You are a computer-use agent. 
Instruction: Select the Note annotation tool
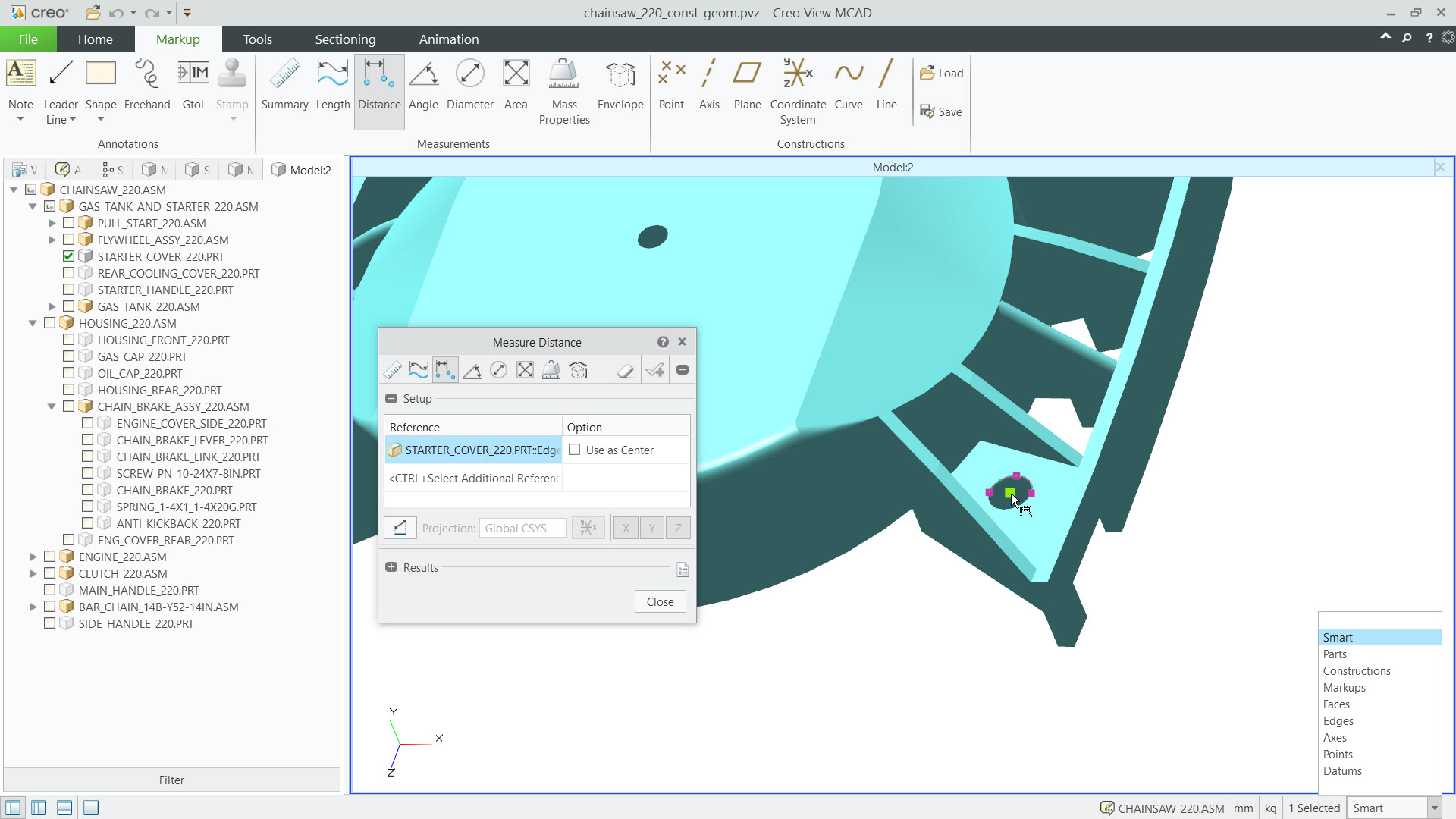click(x=20, y=85)
